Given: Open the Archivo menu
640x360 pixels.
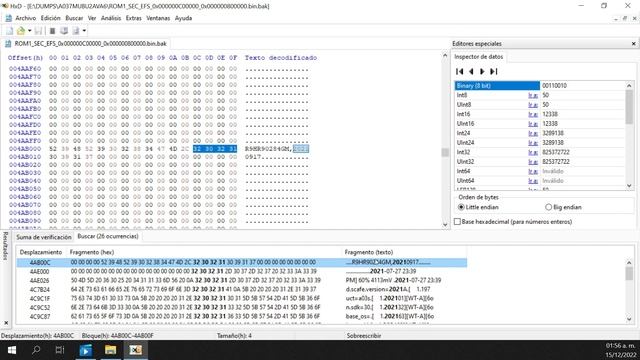Looking at the screenshot, I should coord(25,18).
